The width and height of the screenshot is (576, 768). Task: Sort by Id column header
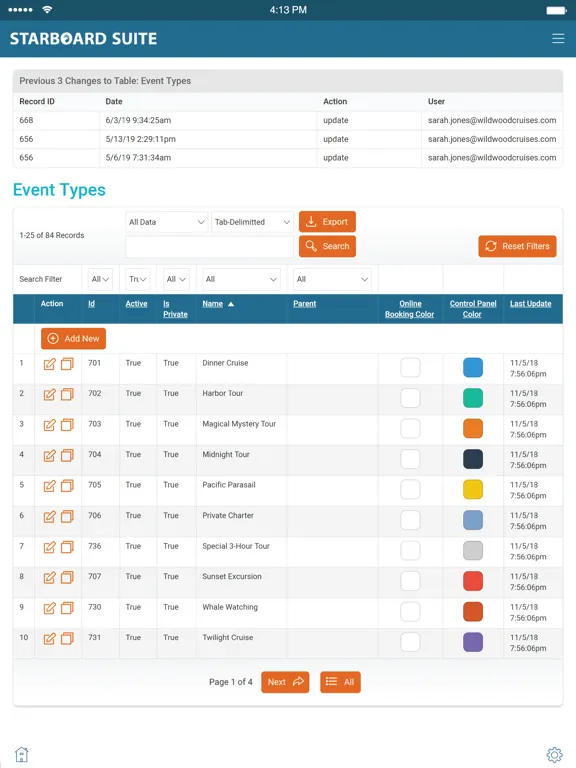pos(91,304)
